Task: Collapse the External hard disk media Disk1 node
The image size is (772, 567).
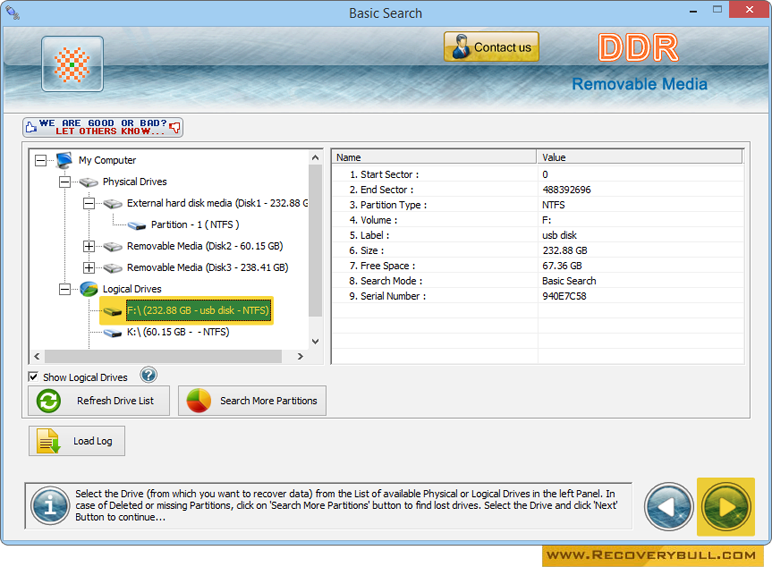Action: click(89, 203)
